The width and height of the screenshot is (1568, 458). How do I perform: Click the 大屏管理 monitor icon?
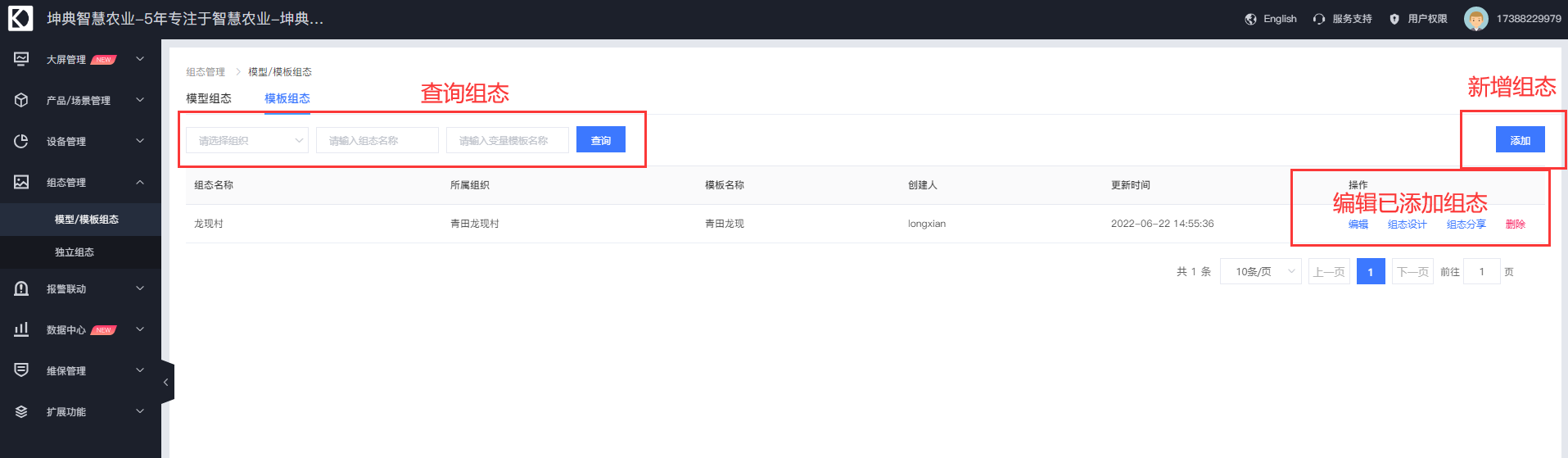pyautogui.click(x=21, y=59)
